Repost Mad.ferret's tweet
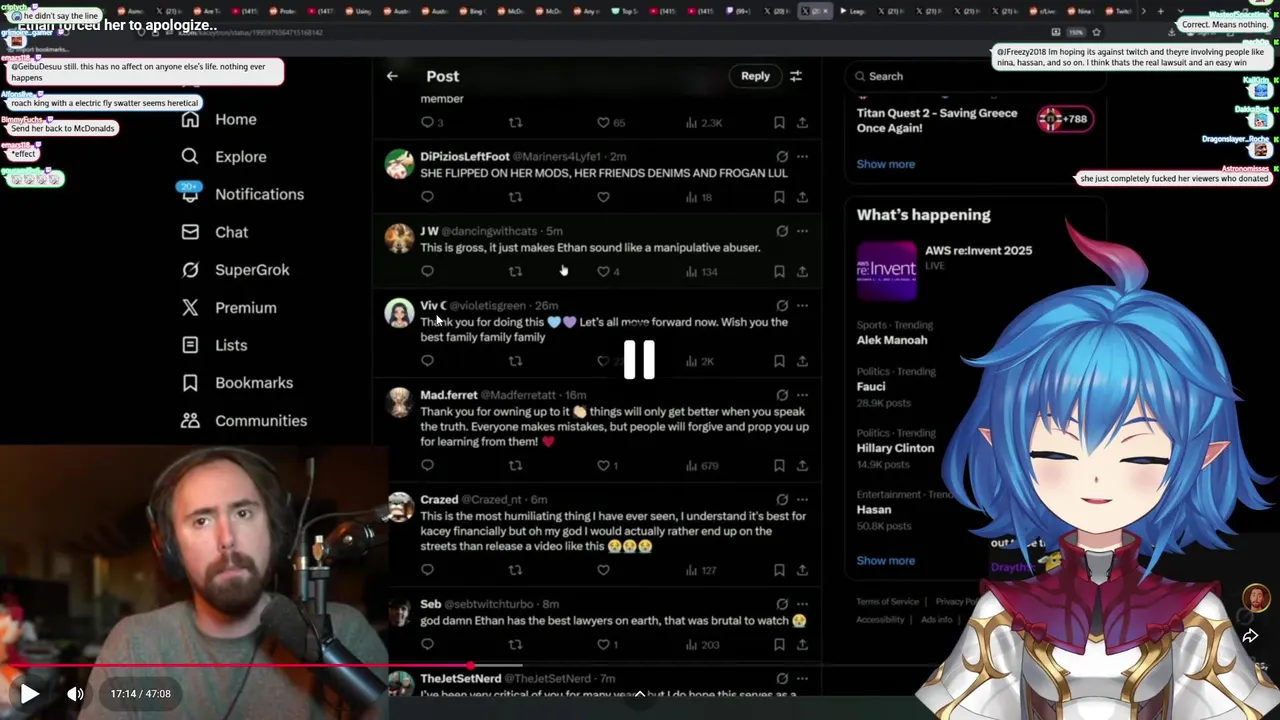The height and width of the screenshot is (720, 1280). point(515,465)
